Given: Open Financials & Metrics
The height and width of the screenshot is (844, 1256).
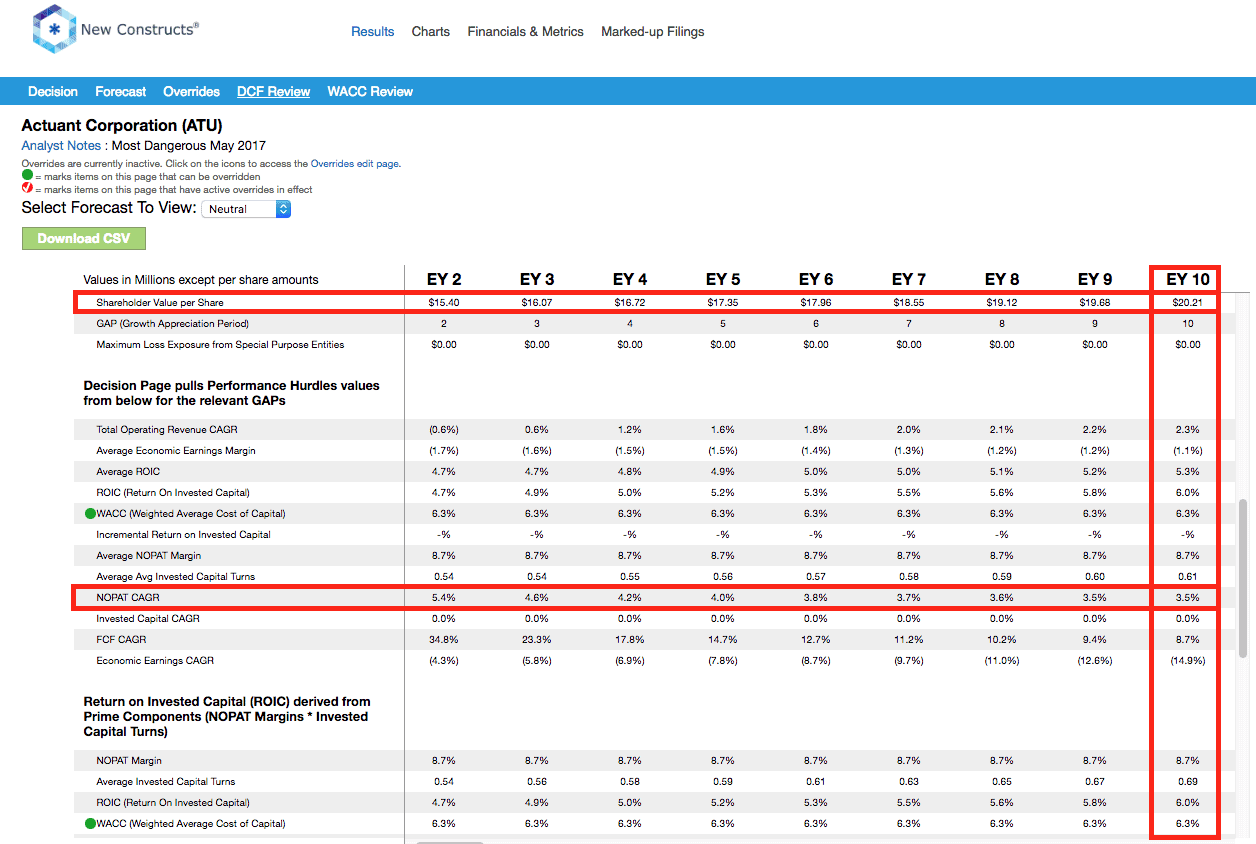Looking at the screenshot, I should click(x=526, y=32).
